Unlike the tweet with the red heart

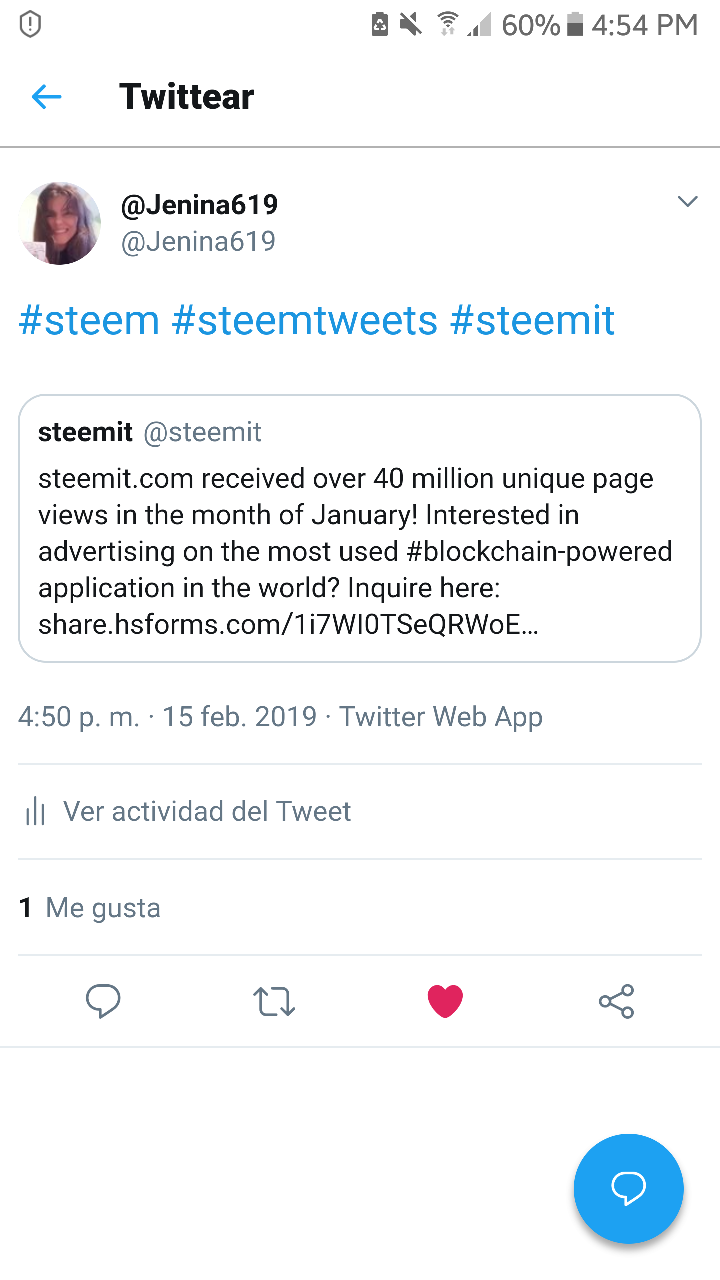tap(445, 1001)
